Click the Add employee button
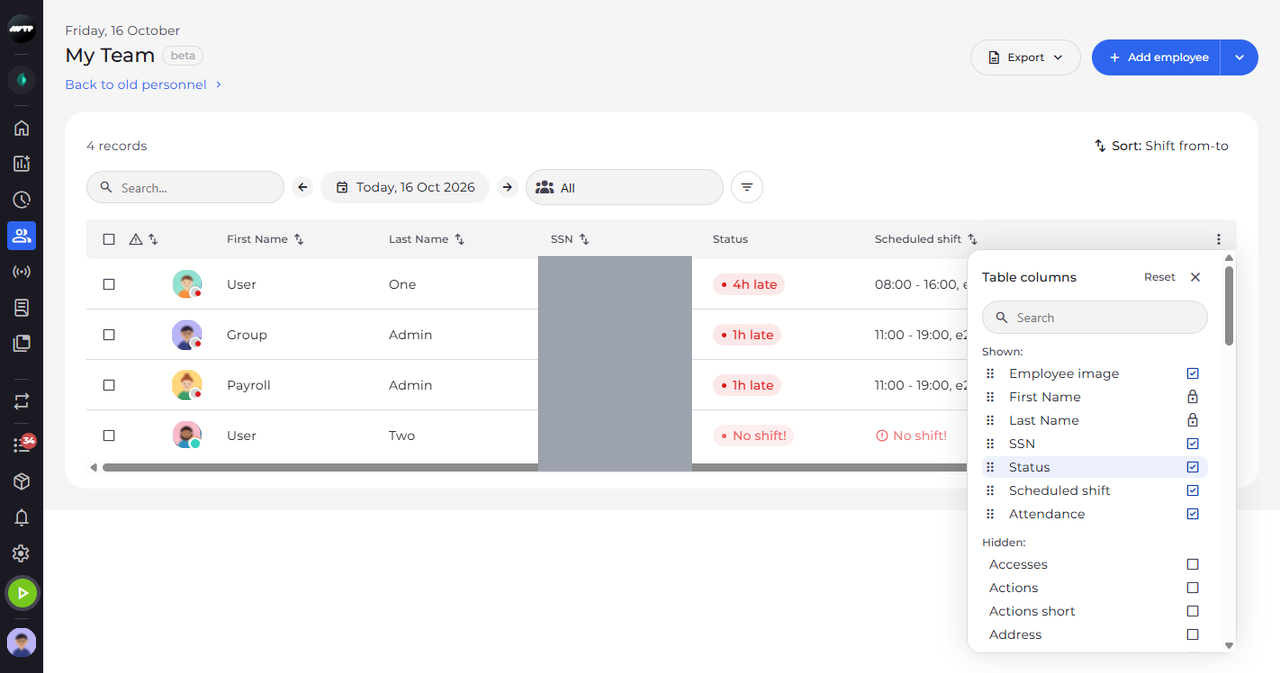The height and width of the screenshot is (673, 1280). point(1157,57)
